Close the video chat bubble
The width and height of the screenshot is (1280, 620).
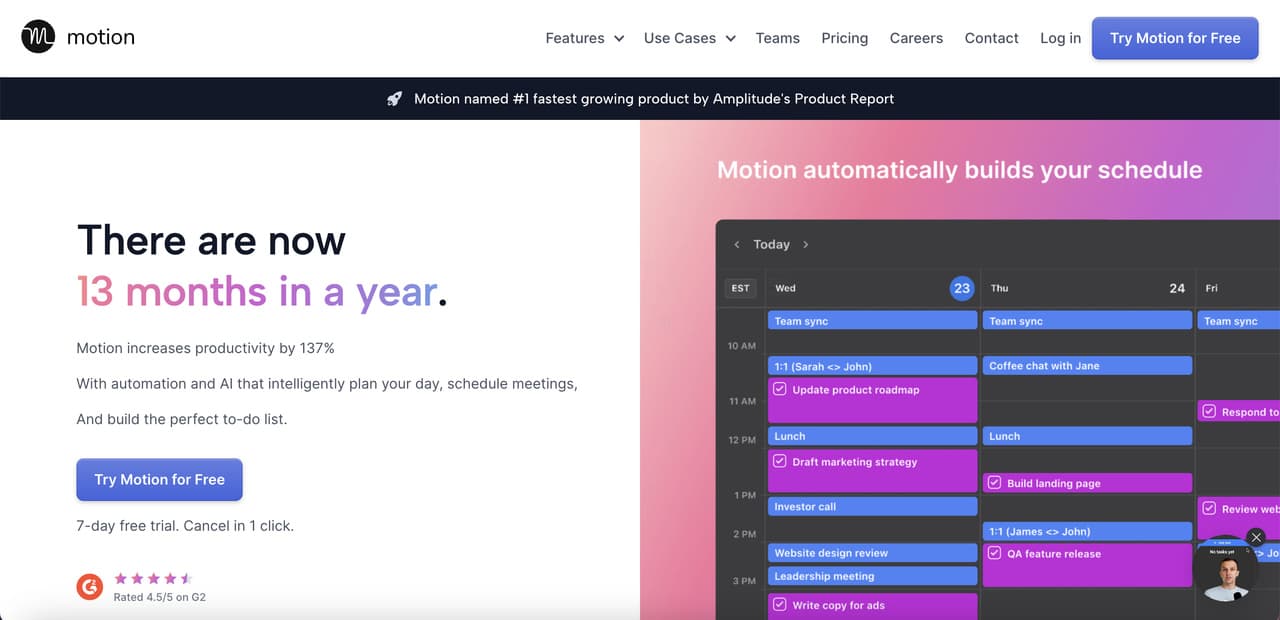[1257, 537]
